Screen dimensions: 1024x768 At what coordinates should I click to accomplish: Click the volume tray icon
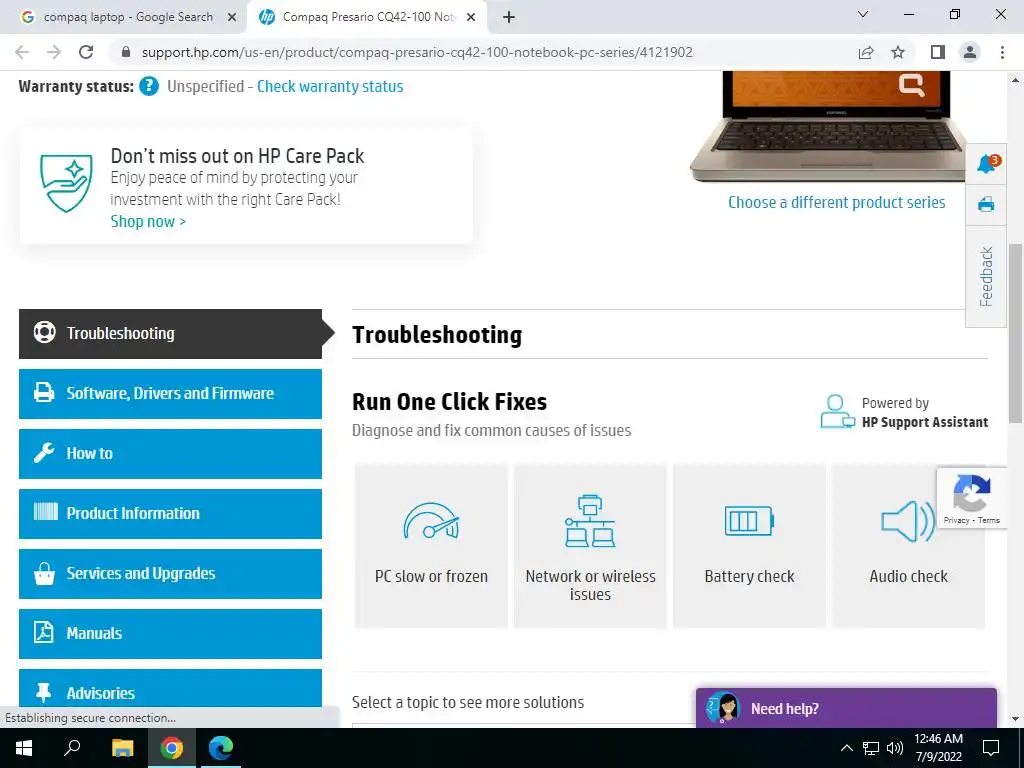pos(895,748)
